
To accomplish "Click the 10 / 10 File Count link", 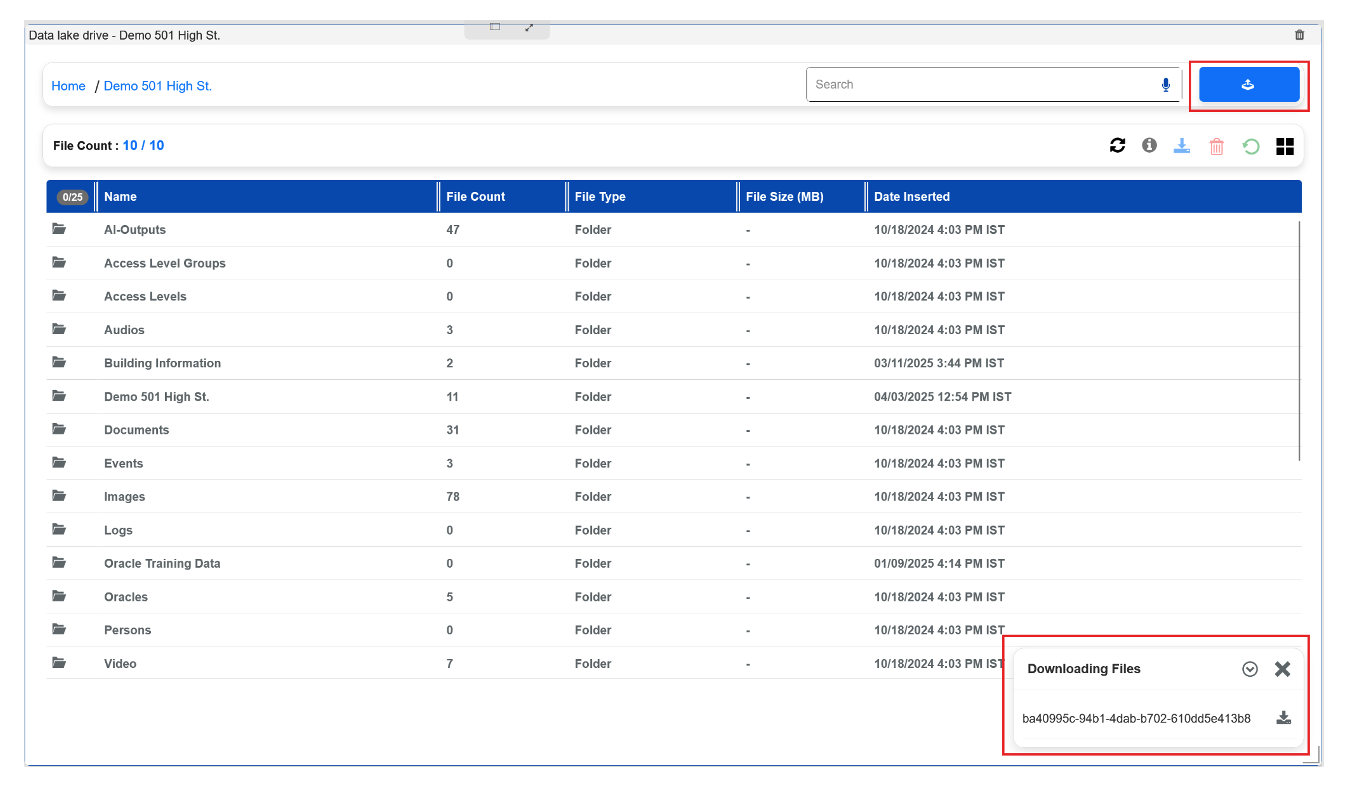I will click(x=143, y=145).
